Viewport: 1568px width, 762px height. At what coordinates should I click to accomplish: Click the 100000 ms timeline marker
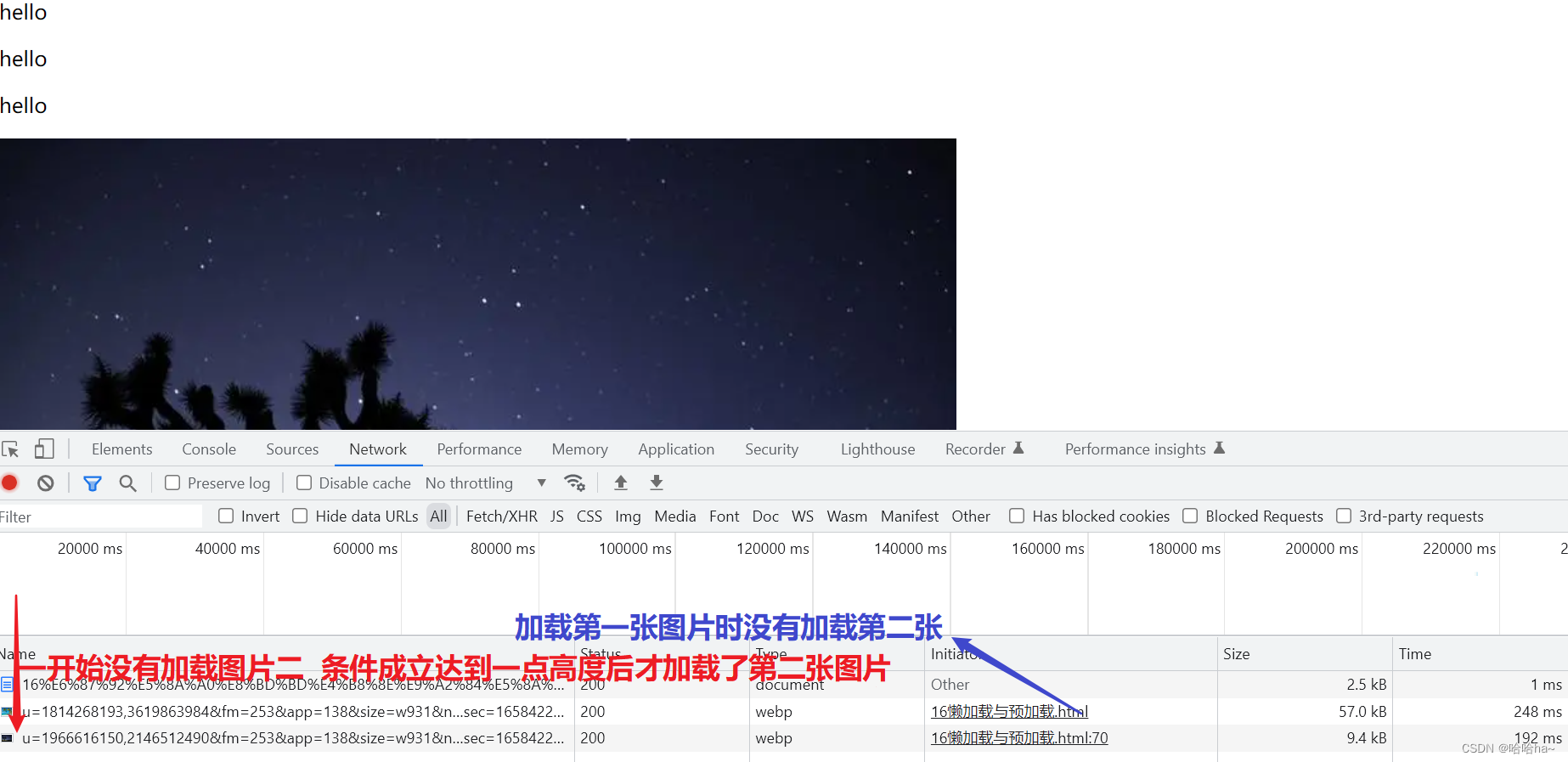[x=635, y=548]
